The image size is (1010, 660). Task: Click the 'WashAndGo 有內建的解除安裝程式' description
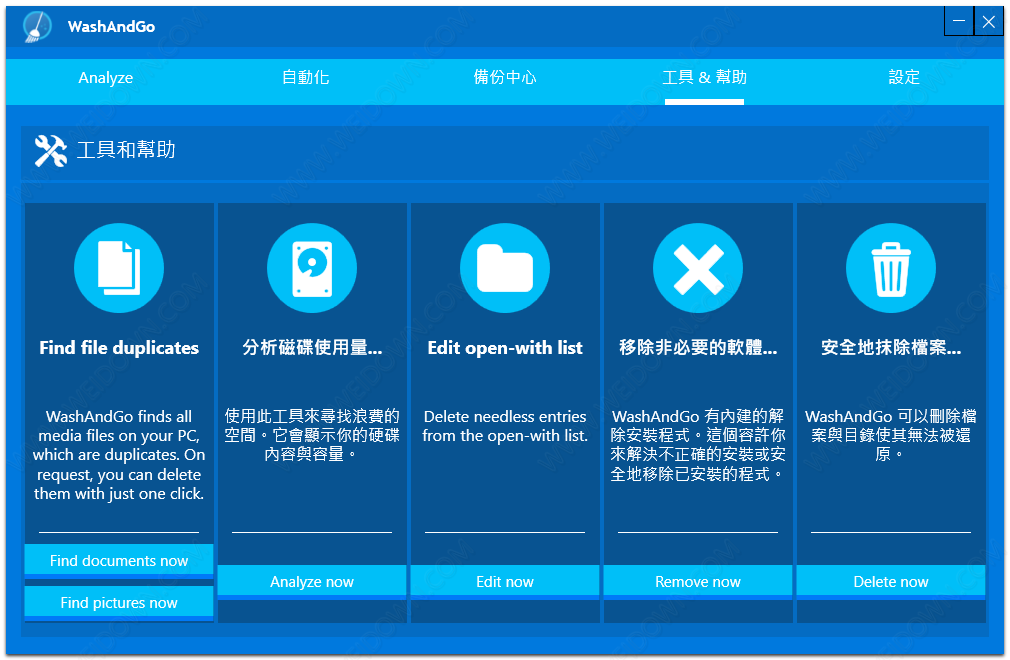pyautogui.click(x=698, y=446)
